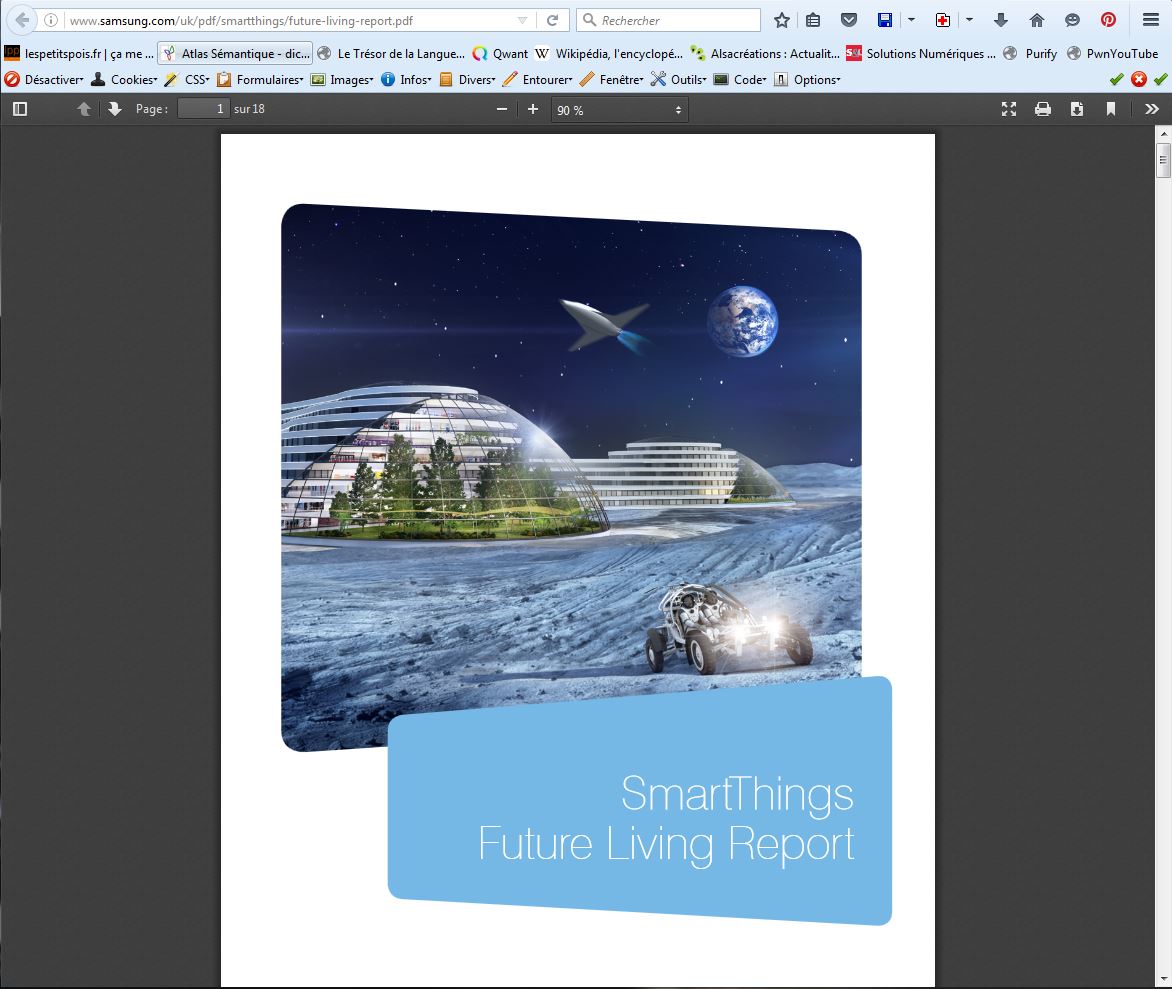Open dropdown next to red cross icon
This screenshot has width=1172, height=989.
[969, 20]
